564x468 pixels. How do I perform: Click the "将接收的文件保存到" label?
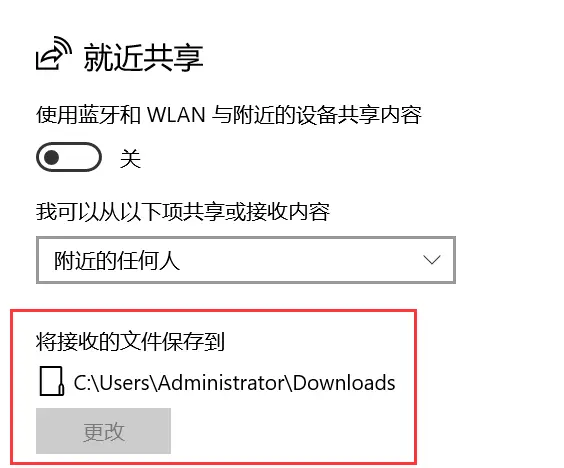pos(130,341)
